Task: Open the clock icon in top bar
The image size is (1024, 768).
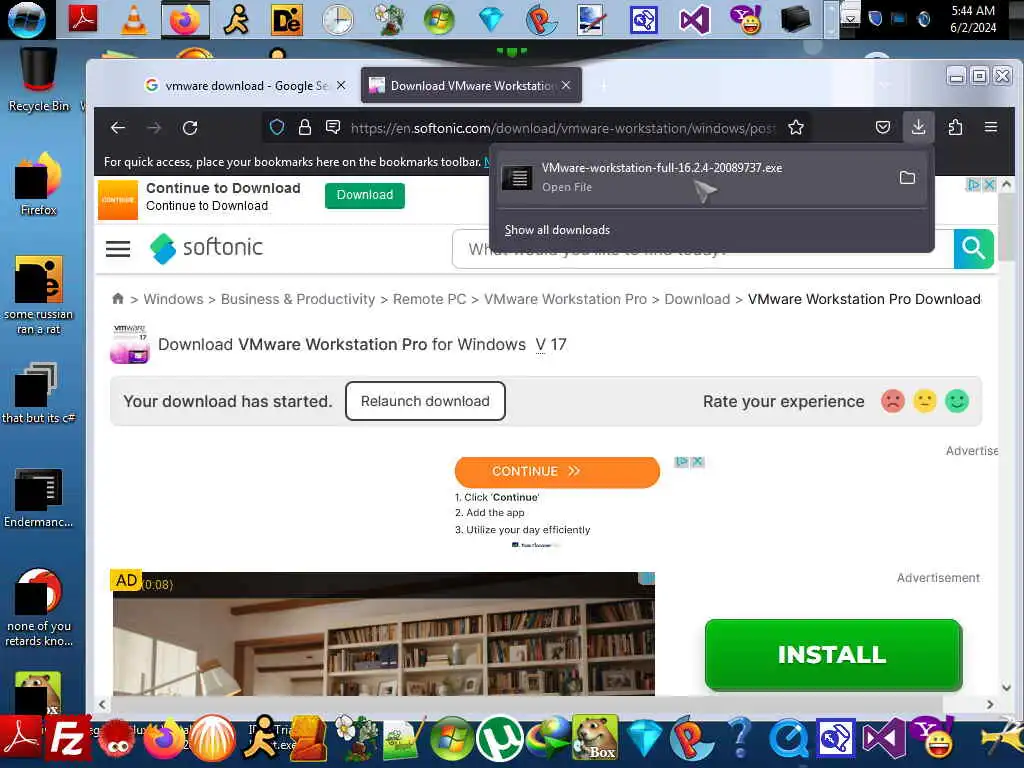Action: pos(338,20)
